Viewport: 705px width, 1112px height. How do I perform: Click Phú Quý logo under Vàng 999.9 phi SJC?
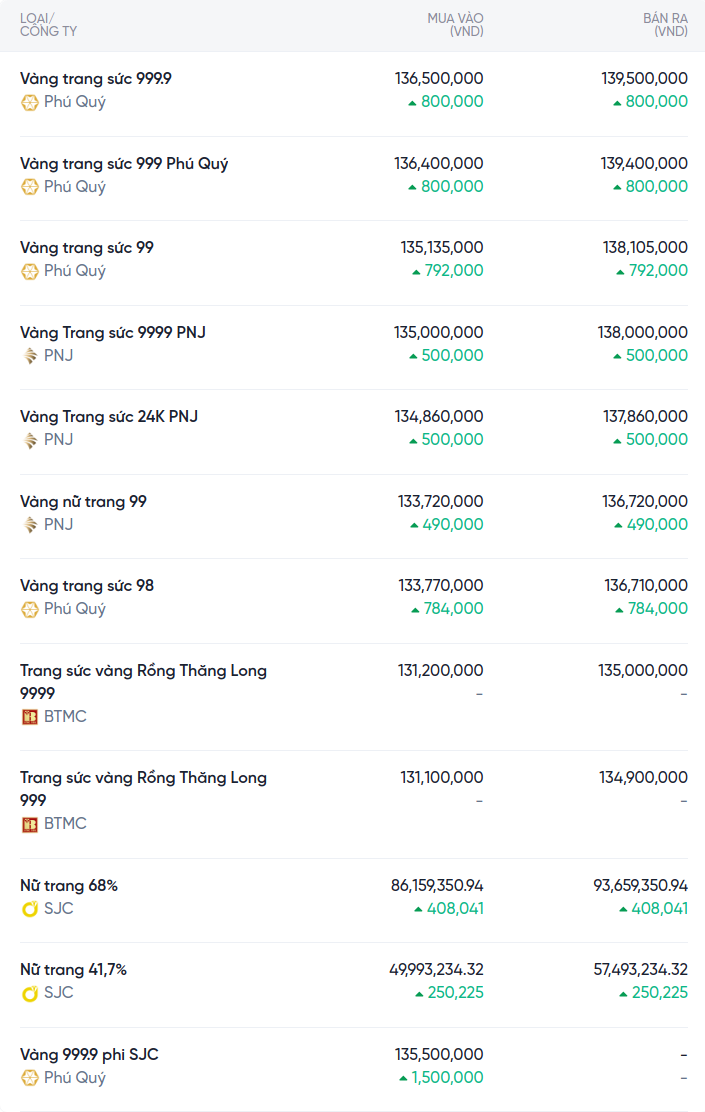30,1078
